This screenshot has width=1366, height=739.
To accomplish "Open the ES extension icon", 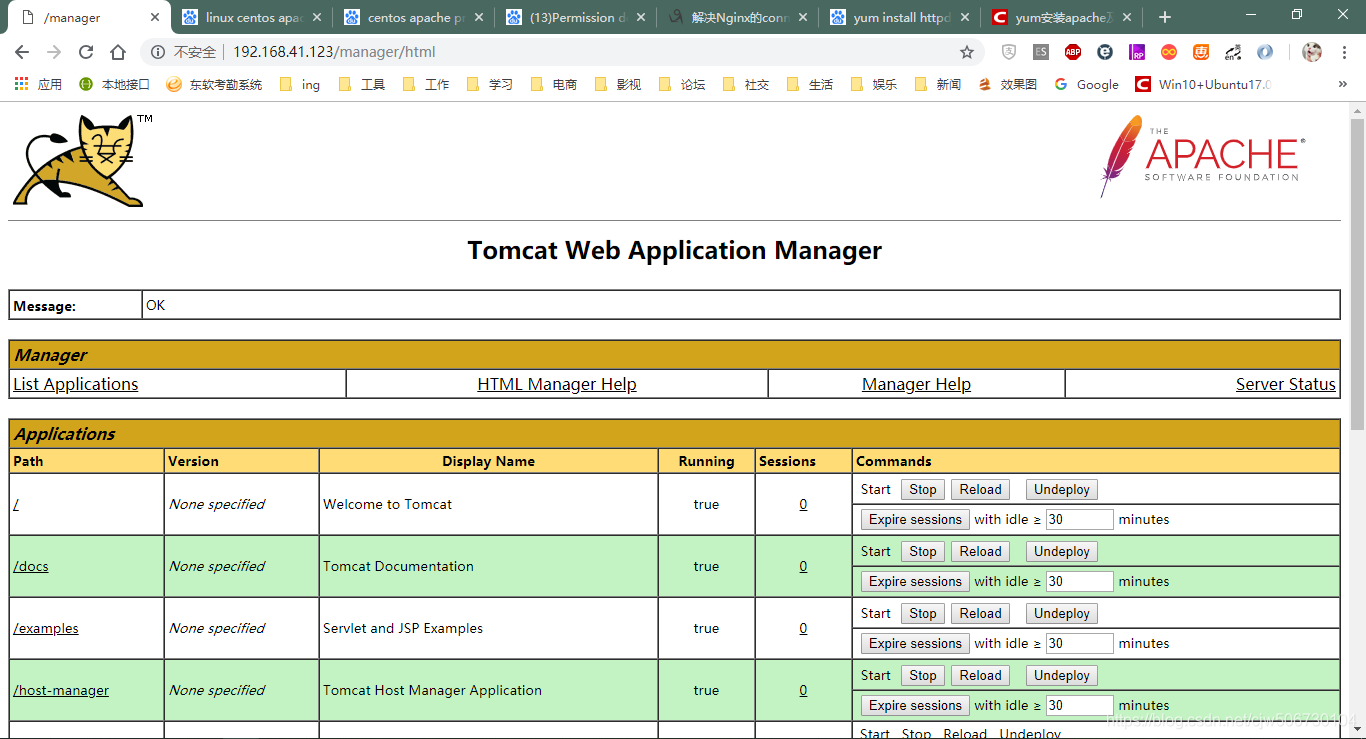I will coord(1041,52).
